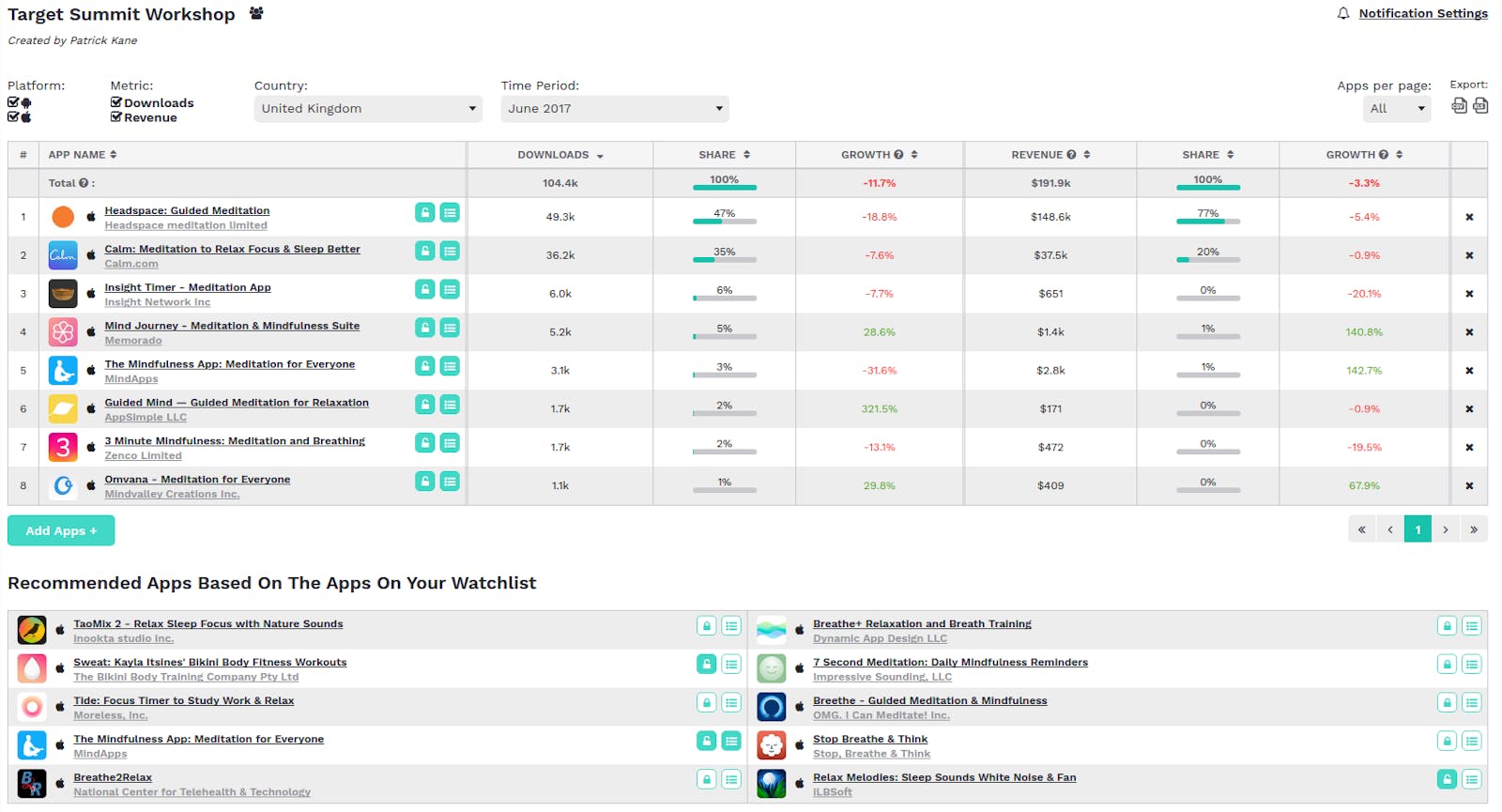Screen dimensions: 1502x812
Task: Open Calm.com publisher link
Action: pos(131,264)
